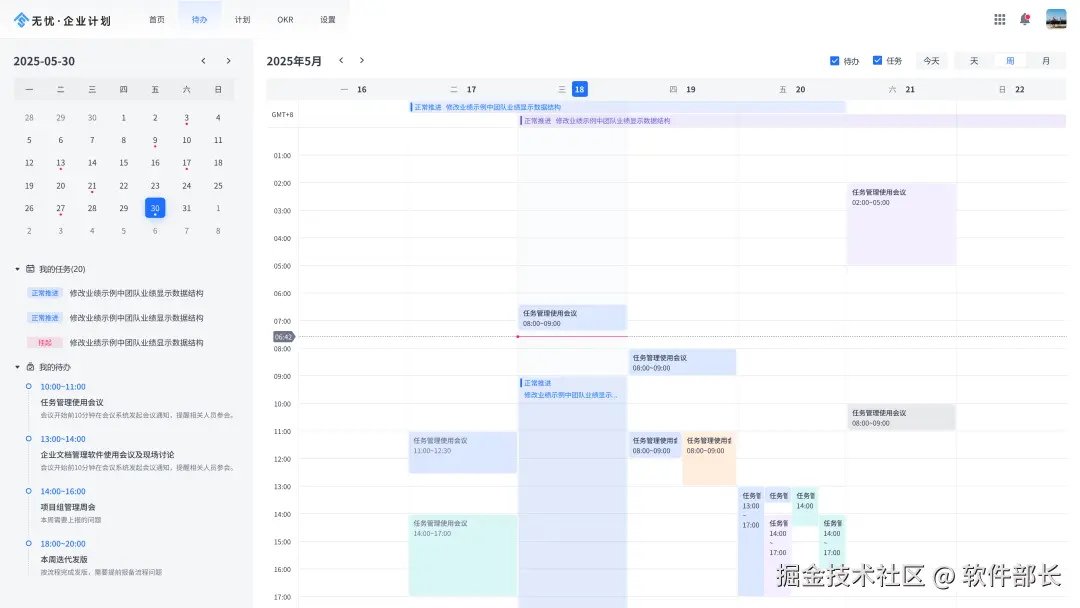The image size is (1080, 608).
Task: Click the icon beside 我的待办
Action: (30, 367)
